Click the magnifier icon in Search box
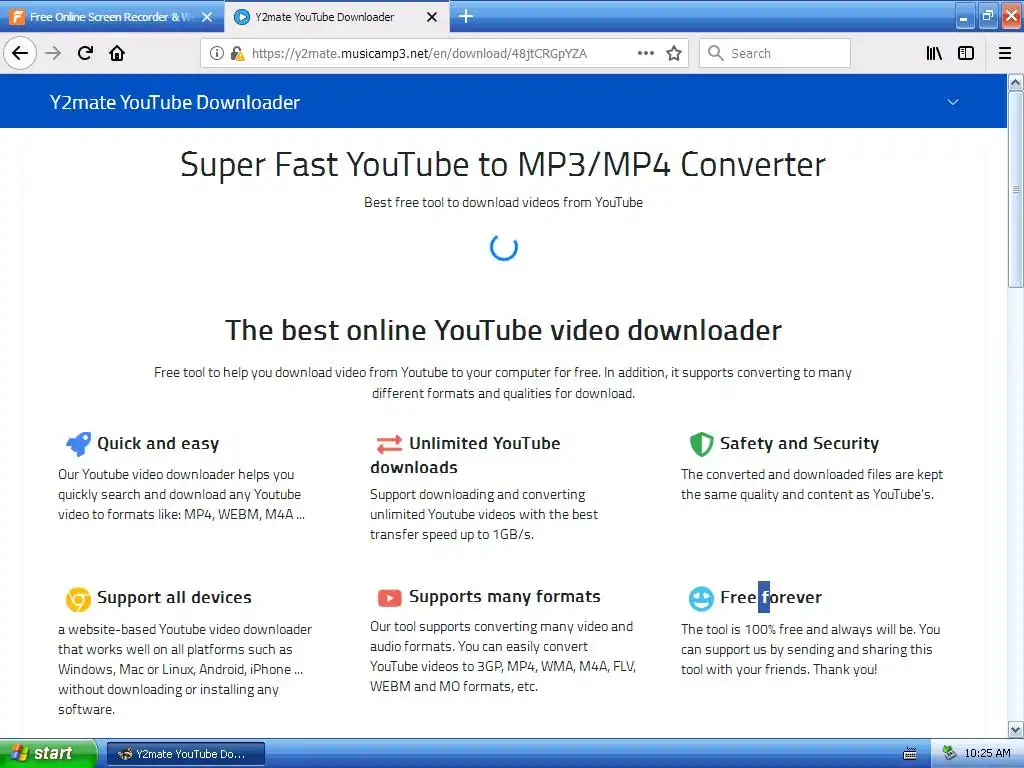Screen dimensions: 1024x768 coord(715,53)
